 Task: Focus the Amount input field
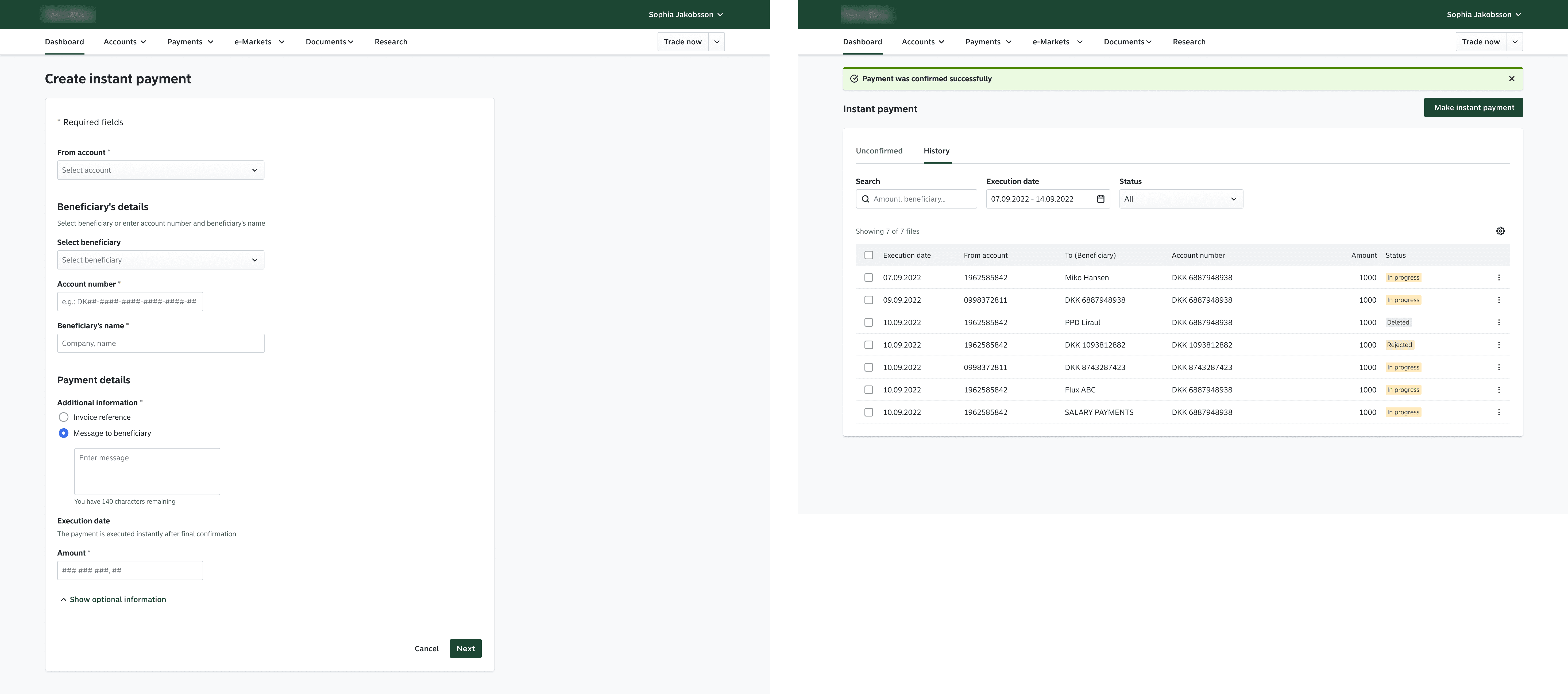[x=130, y=571]
